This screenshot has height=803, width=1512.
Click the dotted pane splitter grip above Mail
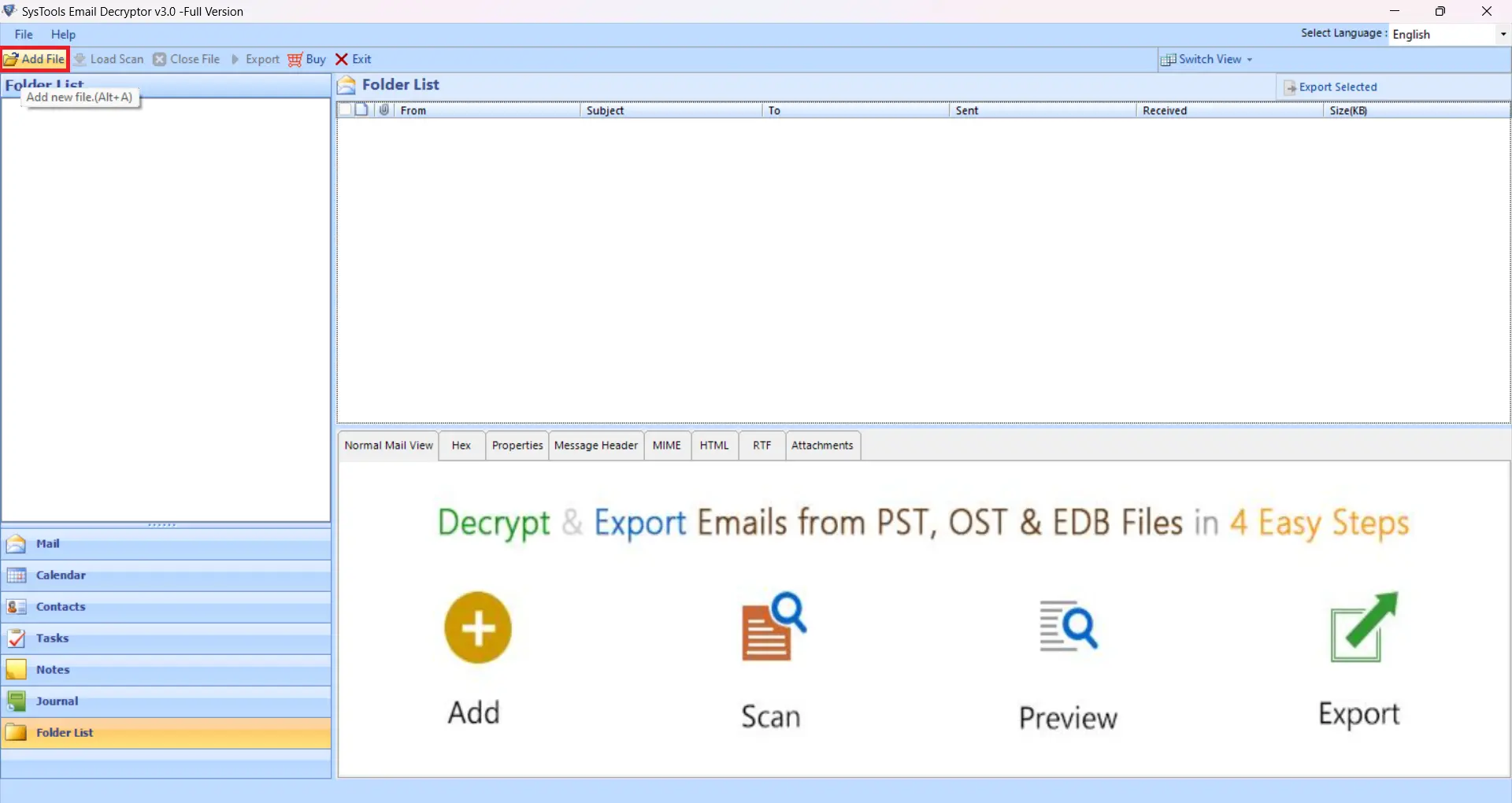161,524
